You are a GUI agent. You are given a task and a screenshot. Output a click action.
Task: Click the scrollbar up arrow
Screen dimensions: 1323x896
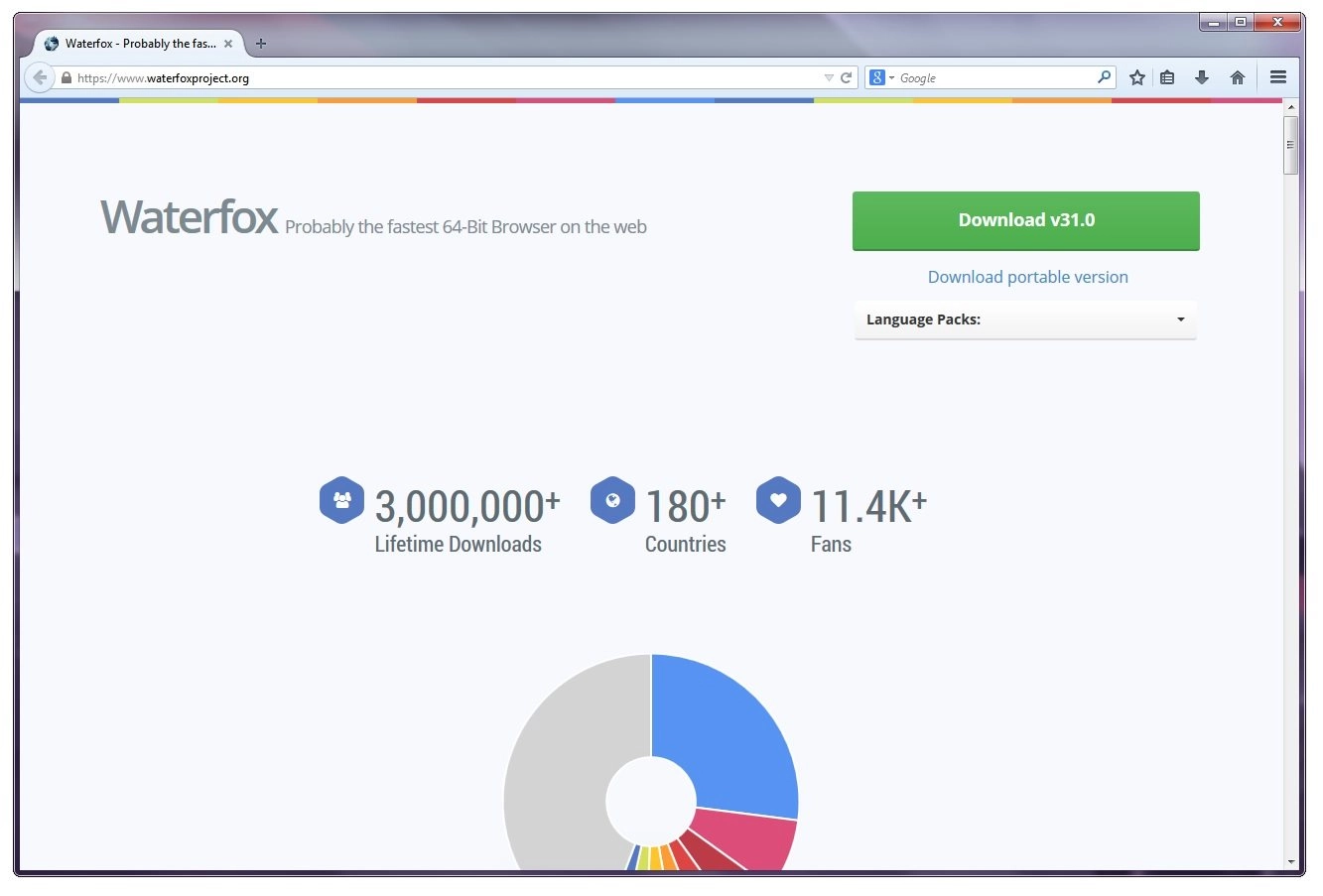1290,107
